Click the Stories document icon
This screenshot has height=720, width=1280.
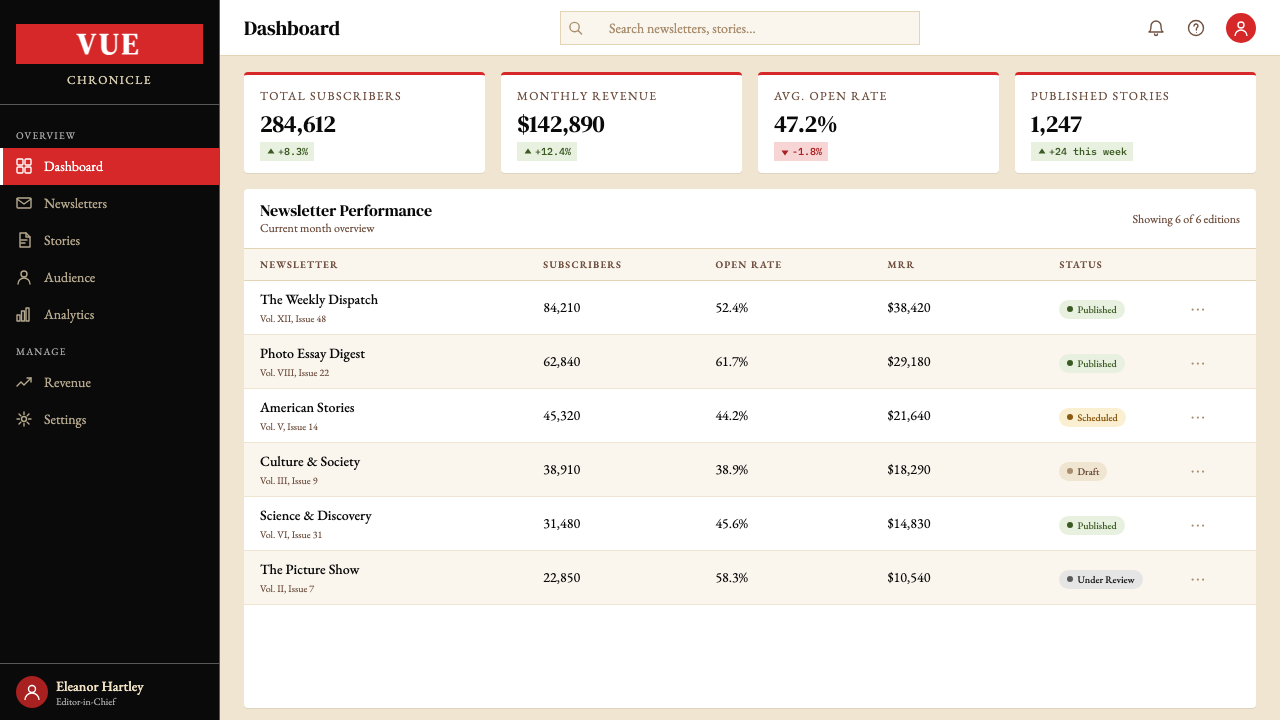click(24, 240)
